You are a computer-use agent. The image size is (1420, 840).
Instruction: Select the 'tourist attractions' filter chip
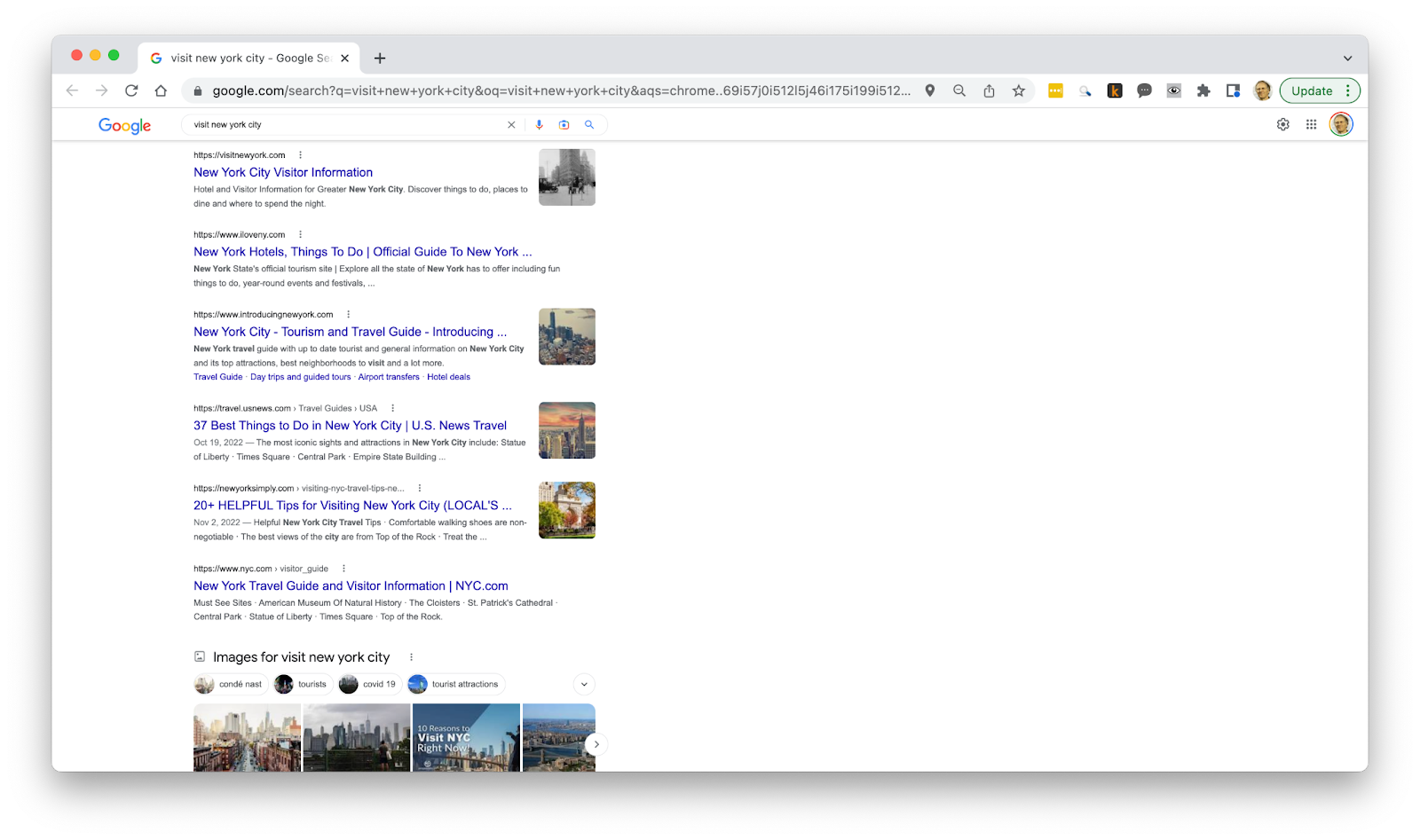click(x=456, y=685)
